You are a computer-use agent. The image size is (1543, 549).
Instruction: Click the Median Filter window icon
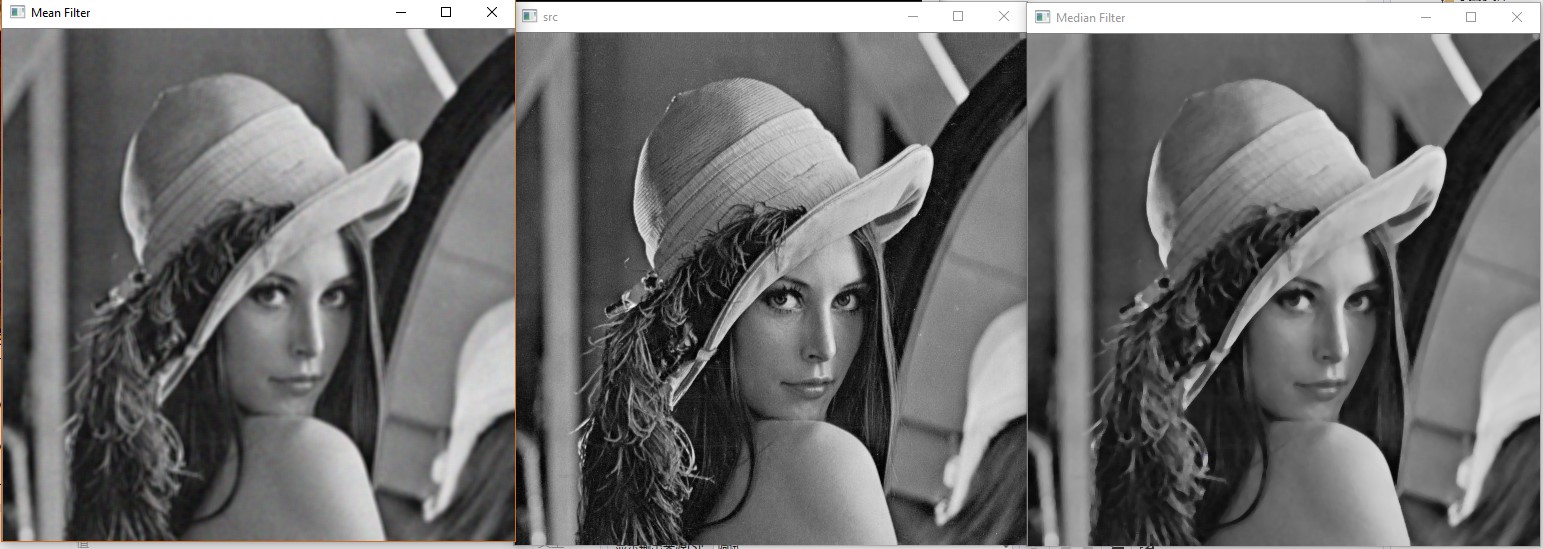[1042, 17]
